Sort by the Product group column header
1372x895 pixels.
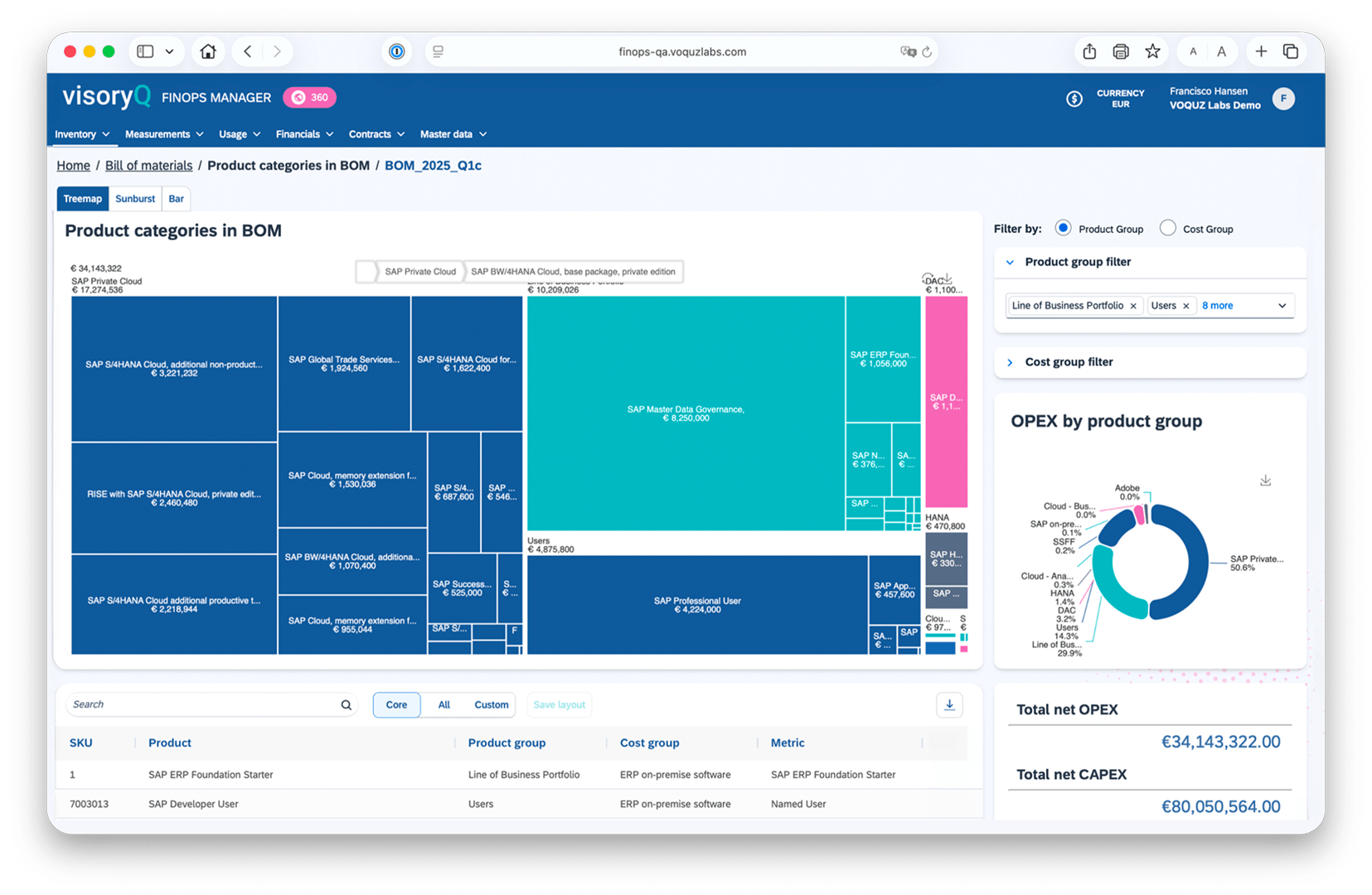507,743
